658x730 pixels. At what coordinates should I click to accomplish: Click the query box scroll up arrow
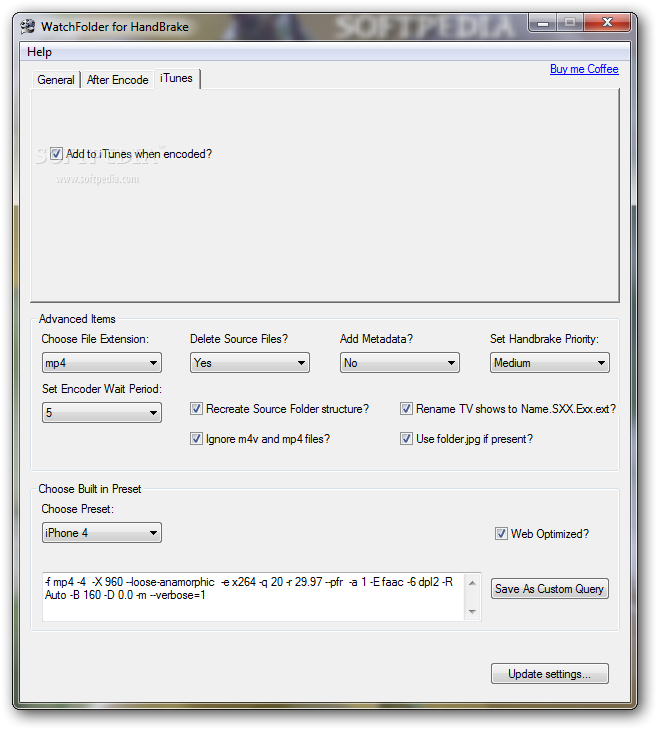[x=472, y=583]
